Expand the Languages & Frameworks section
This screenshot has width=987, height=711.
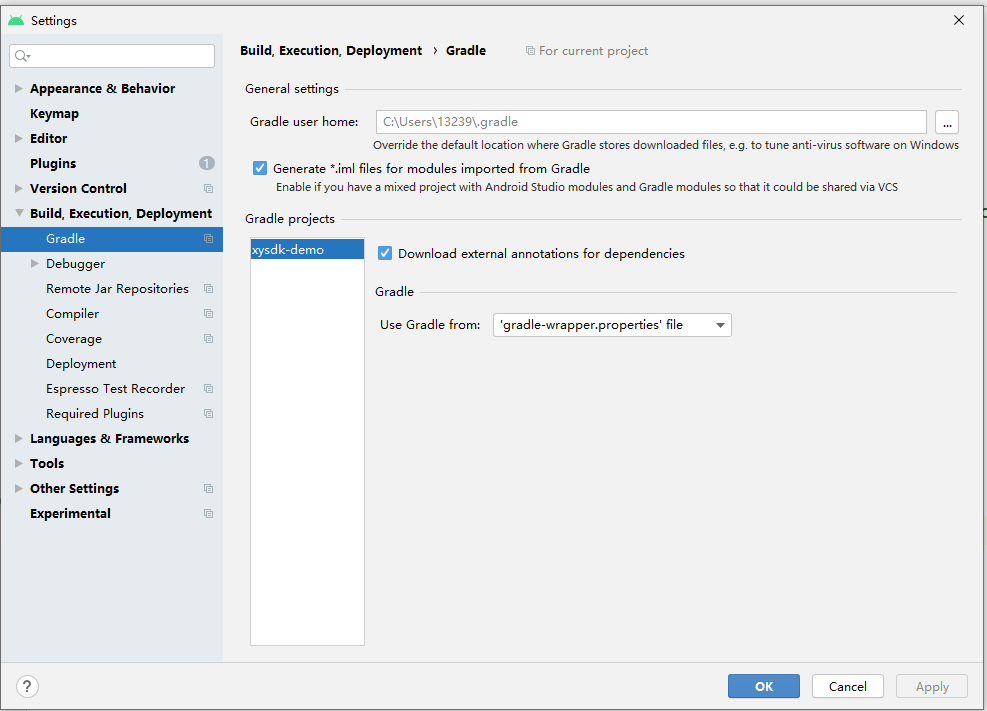(18, 438)
